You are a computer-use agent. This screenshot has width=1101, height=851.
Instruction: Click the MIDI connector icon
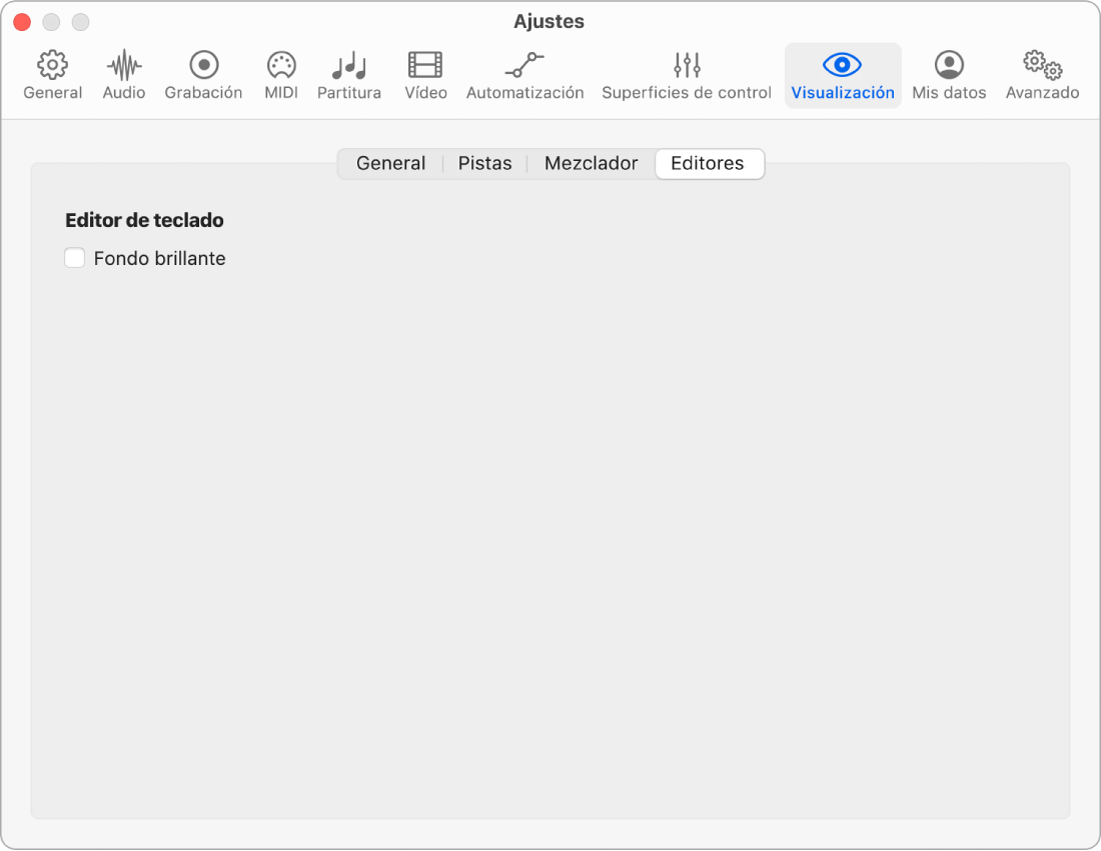tap(281, 66)
